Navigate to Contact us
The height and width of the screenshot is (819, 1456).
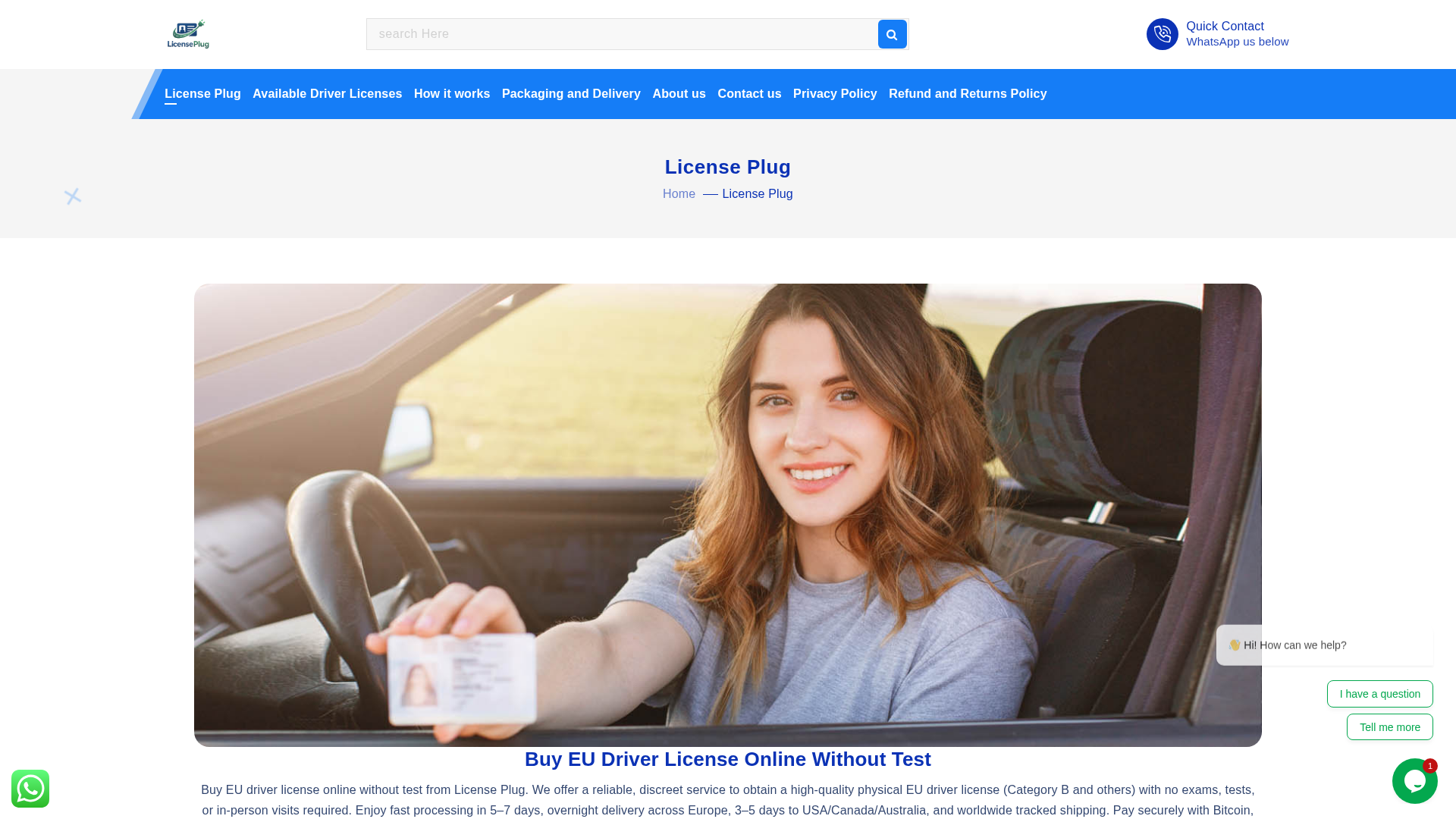pyautogui.click(x=749, y=94)
